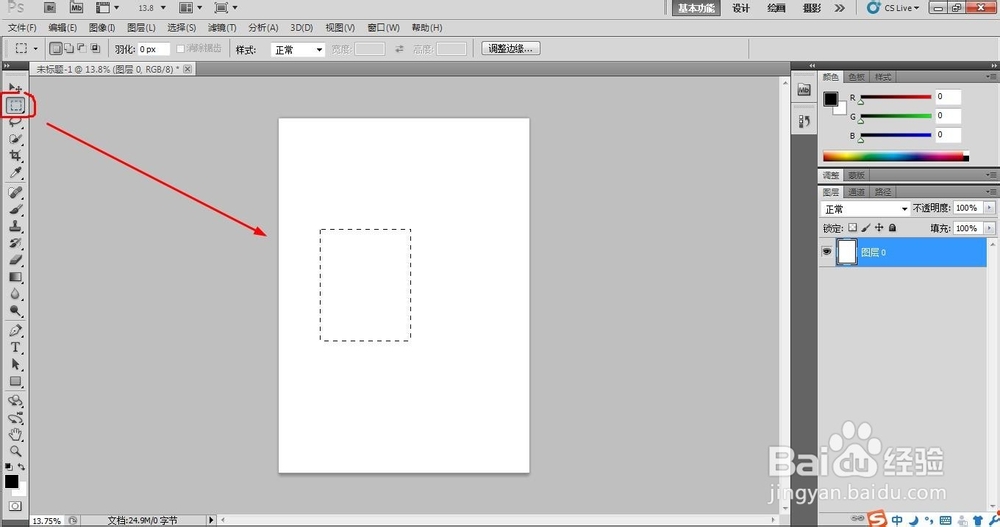Select the Brush tool
Image resolution: width=1000 pixels, height=527 pixels.
(15, 209)
